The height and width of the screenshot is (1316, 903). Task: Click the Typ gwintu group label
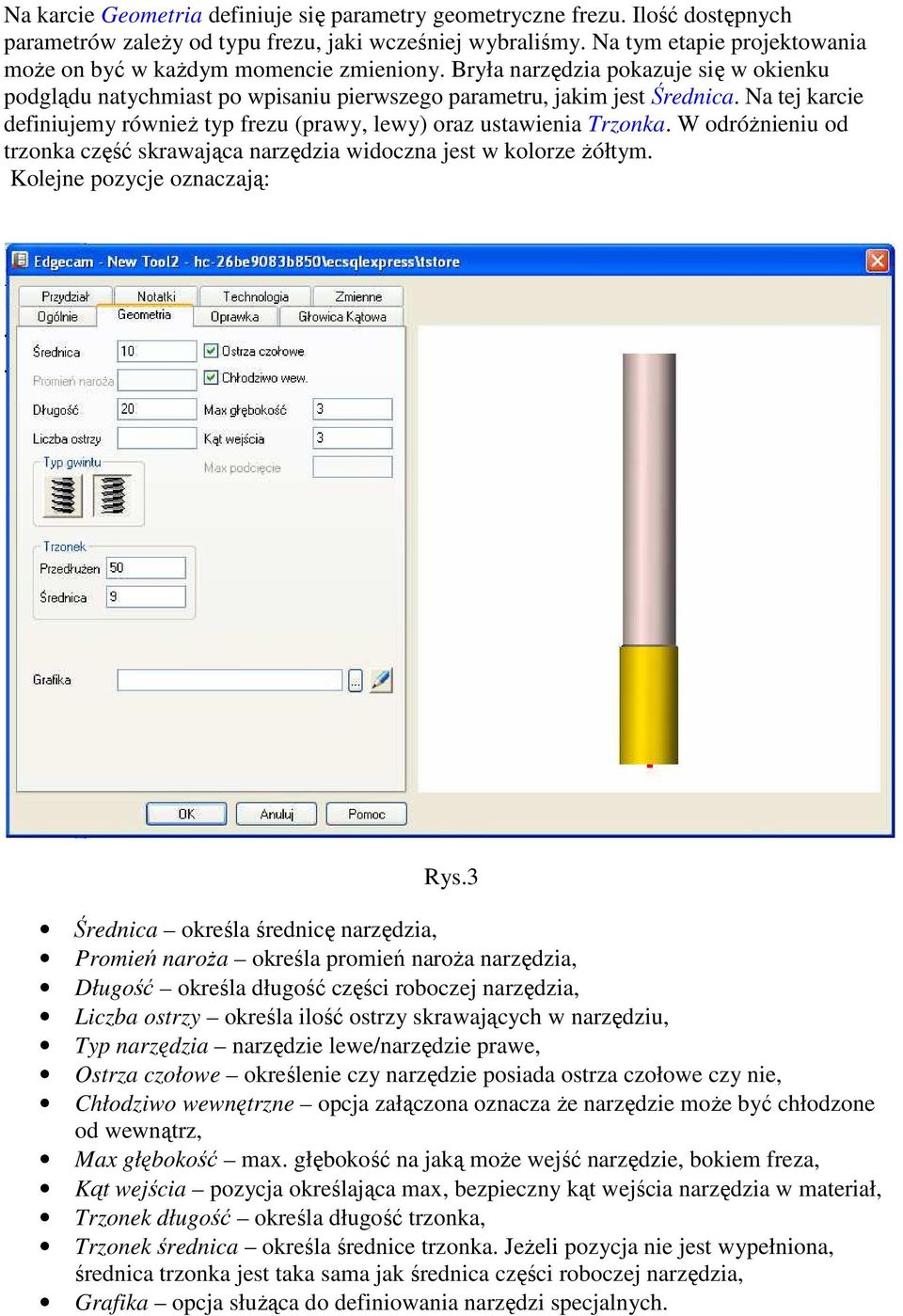pos(72,462)
